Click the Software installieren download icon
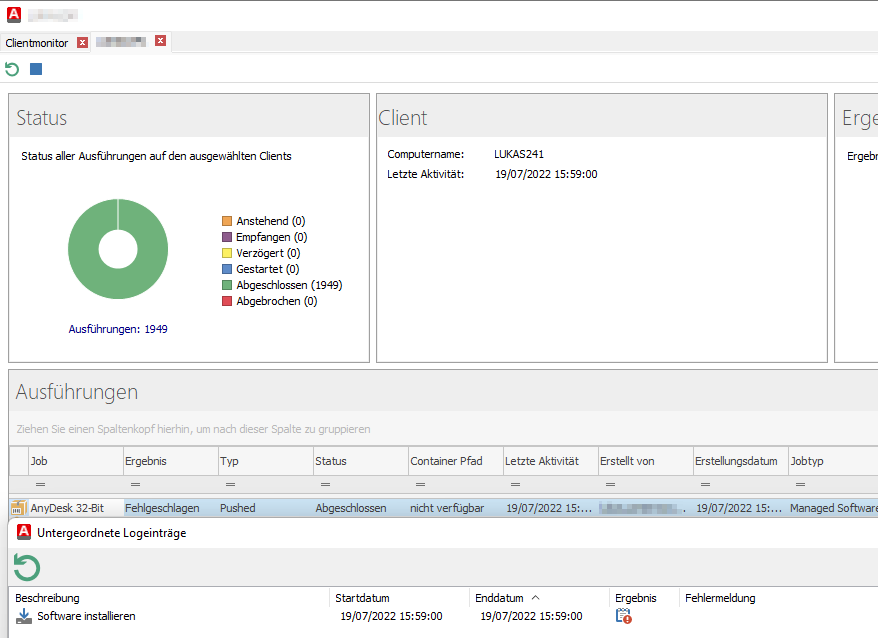 [24, 616]
